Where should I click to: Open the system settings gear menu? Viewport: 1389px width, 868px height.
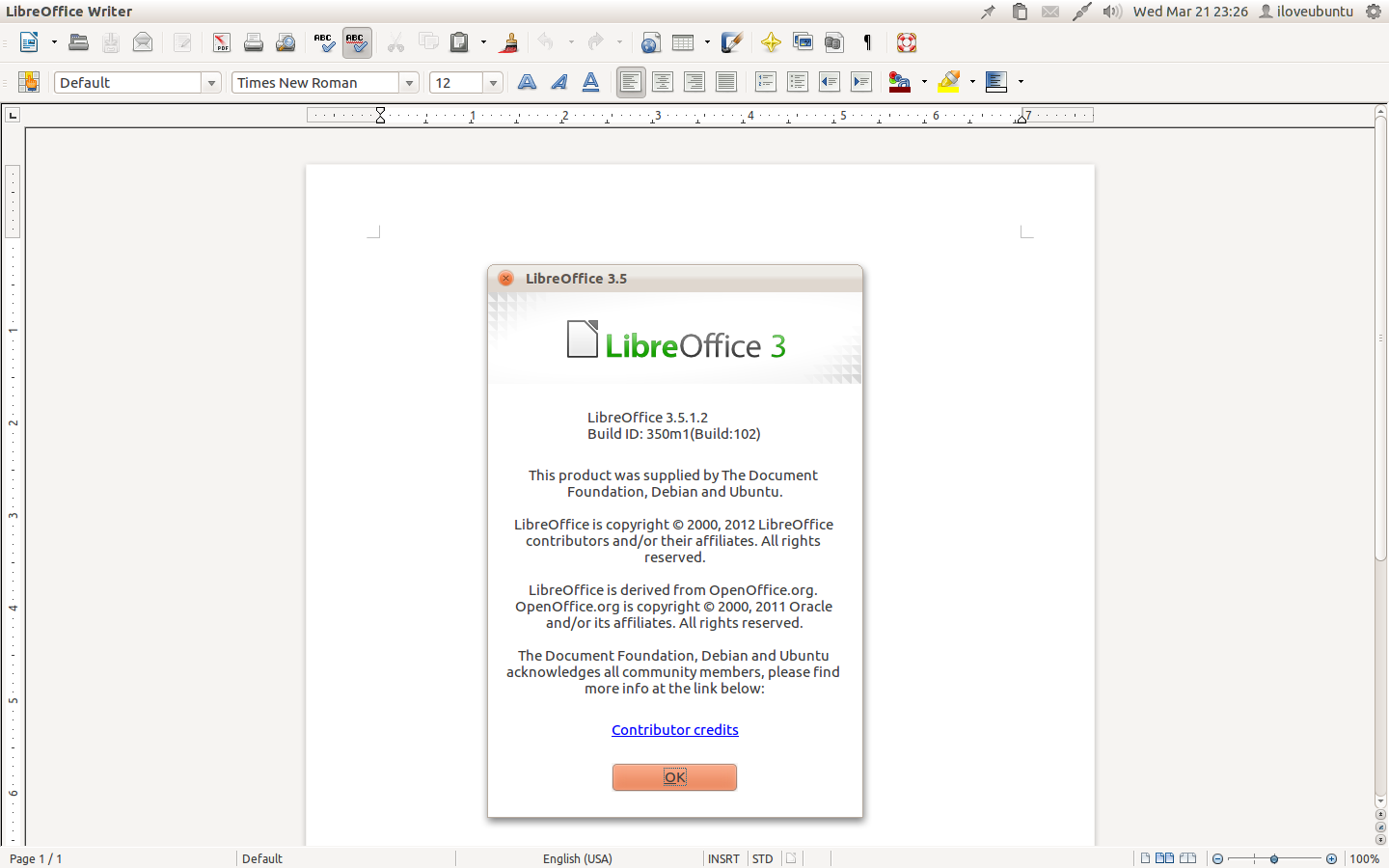point(1374,12)
